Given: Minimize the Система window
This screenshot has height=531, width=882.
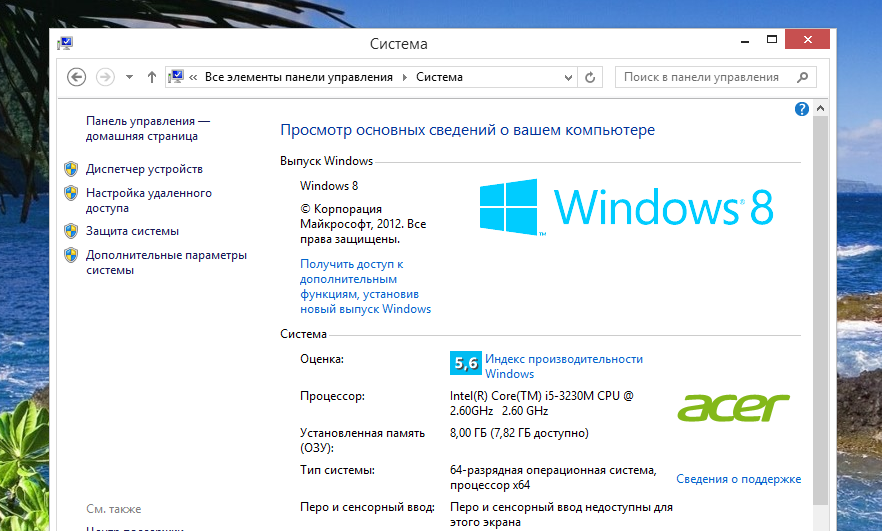Looking at the screenshot, I should (745, 41).
